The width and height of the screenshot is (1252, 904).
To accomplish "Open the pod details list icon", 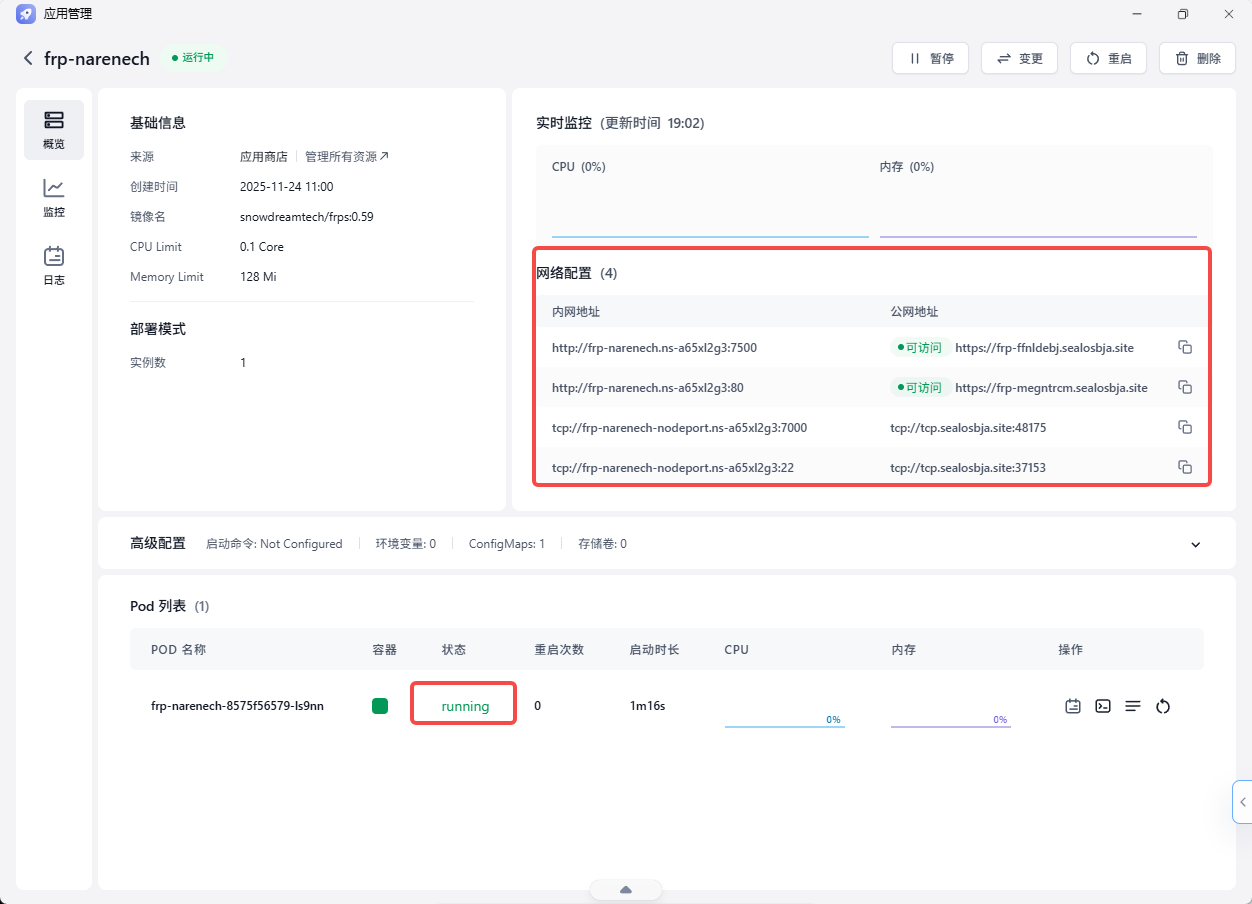I will point(1133,706).
